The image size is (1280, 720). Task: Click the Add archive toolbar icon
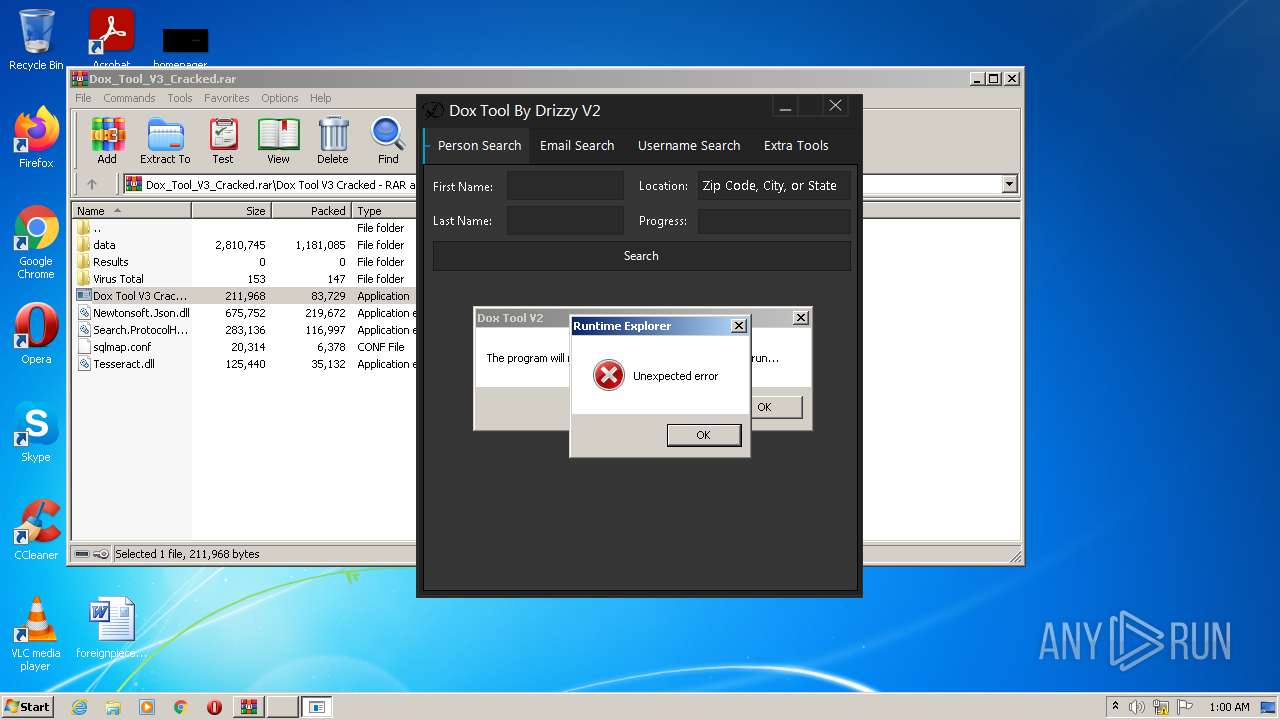[x=107, y=140]
